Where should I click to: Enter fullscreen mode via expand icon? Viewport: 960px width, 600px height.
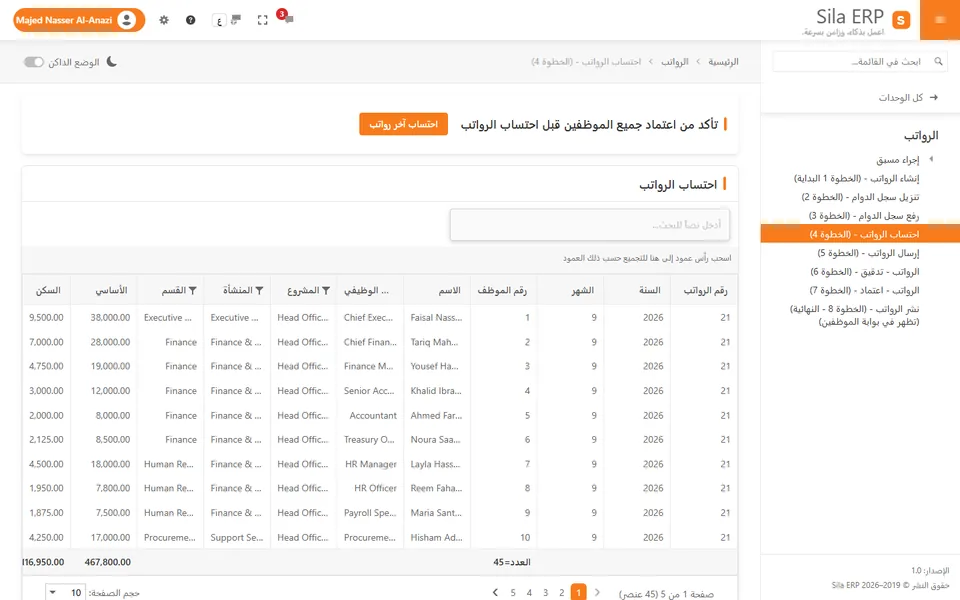point(263,20)
